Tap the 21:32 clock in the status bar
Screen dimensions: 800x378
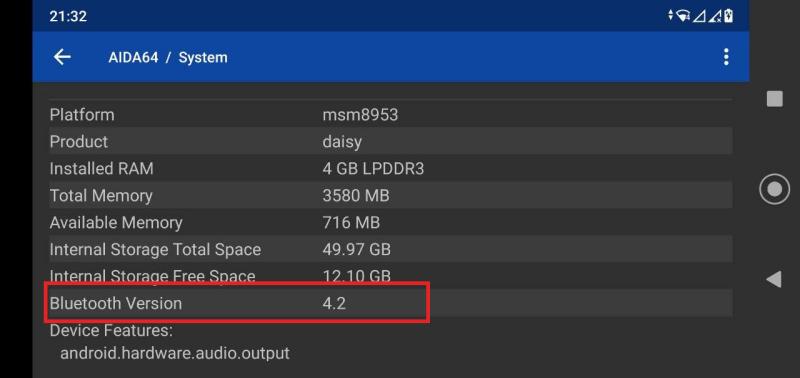coord(68,16)
